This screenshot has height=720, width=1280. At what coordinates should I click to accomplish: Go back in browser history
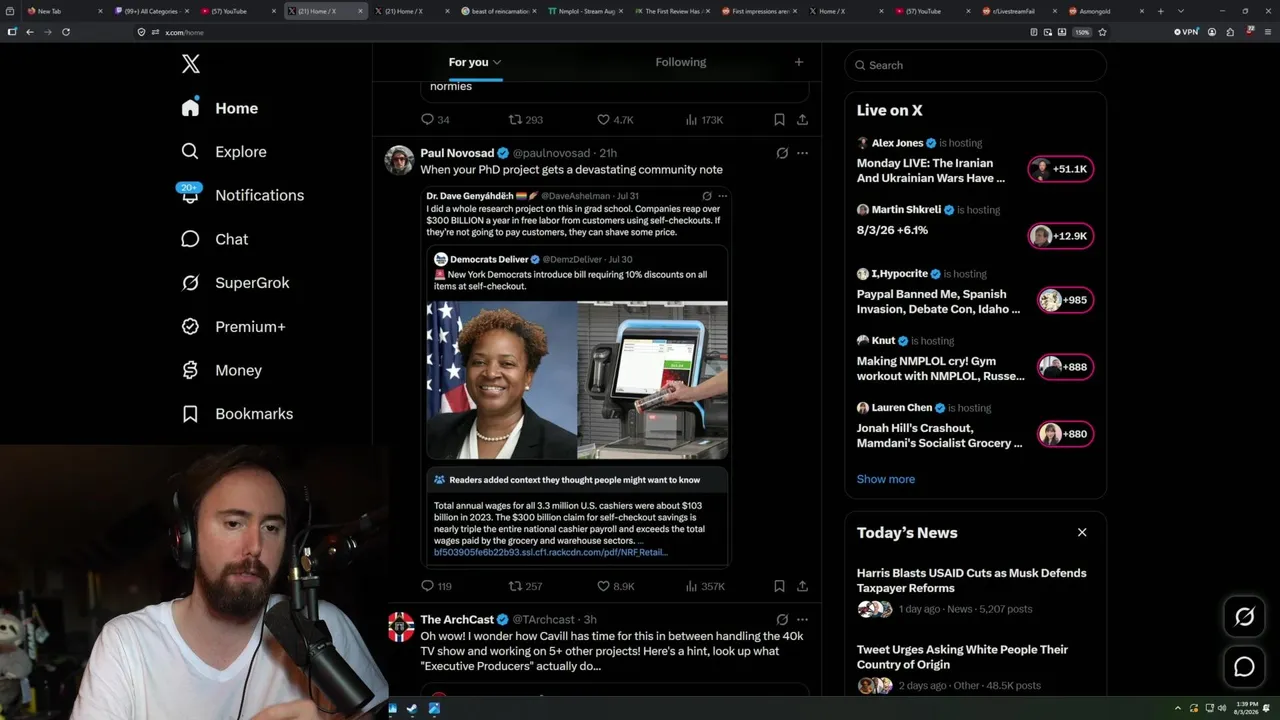coord(30,32)
